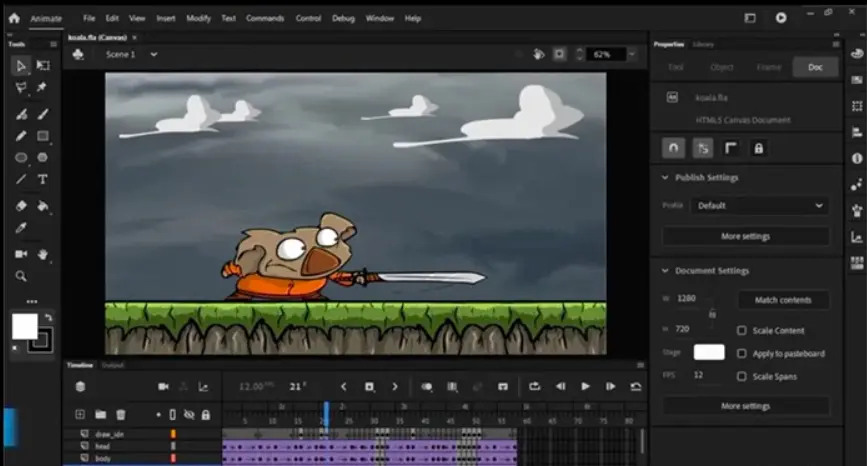867x466 pixels.
Task: Select the Asset Warp pin tool
Action: point(42,87)
